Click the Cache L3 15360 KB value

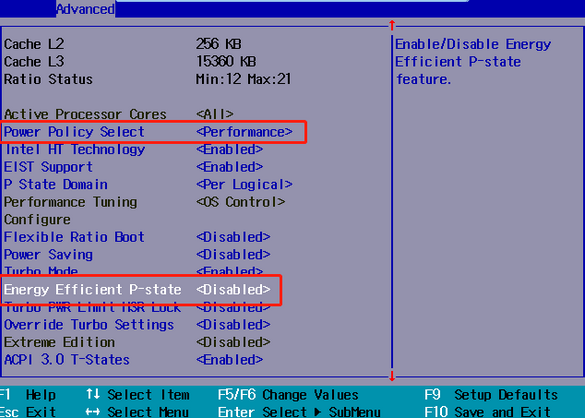(226, 62)
